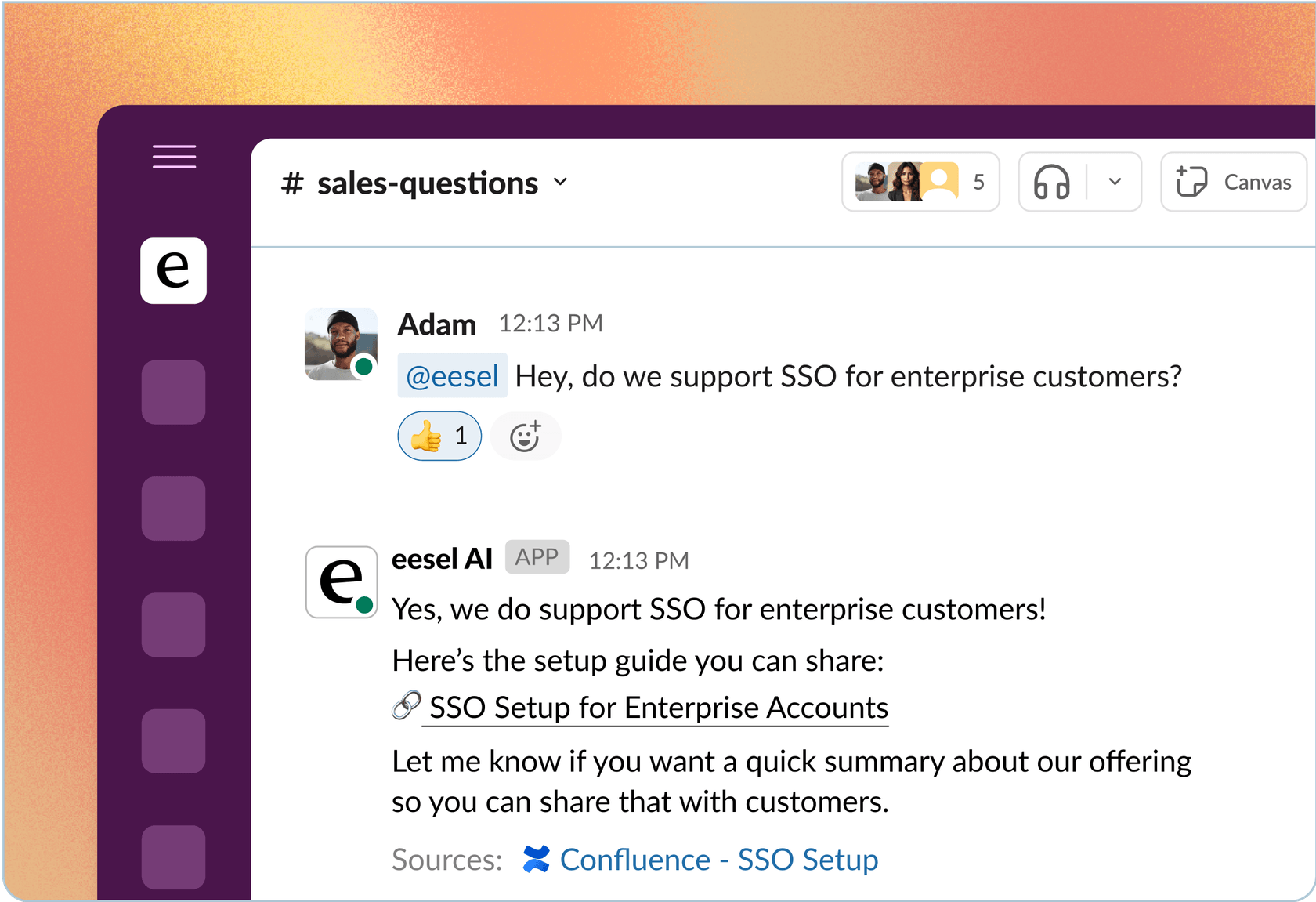Click the eesel AI sender name
This screenshot has width=1316, height=902.
click(x=442, y=559)
